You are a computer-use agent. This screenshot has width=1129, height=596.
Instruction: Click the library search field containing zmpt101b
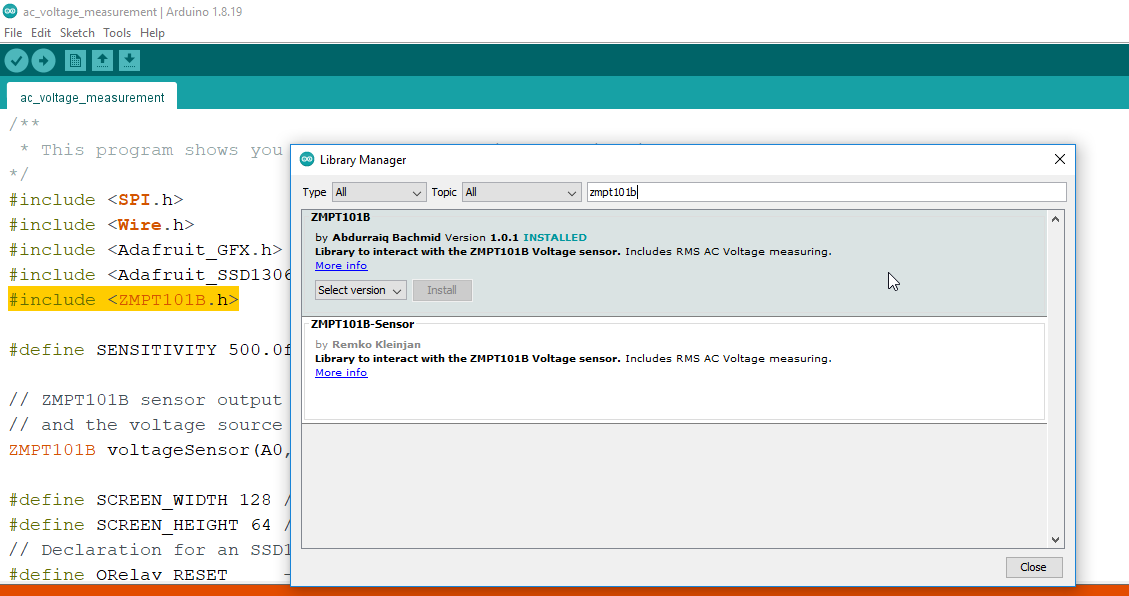[x=827, y=192]
